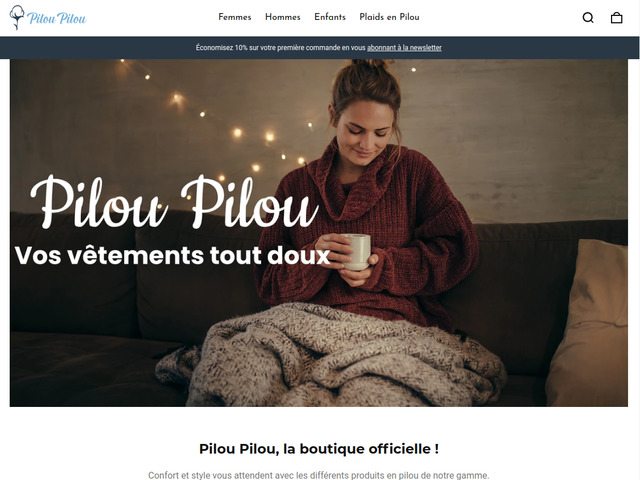
Task: Click the knitted blanket in the hero image
Action: tap(331, 355)
